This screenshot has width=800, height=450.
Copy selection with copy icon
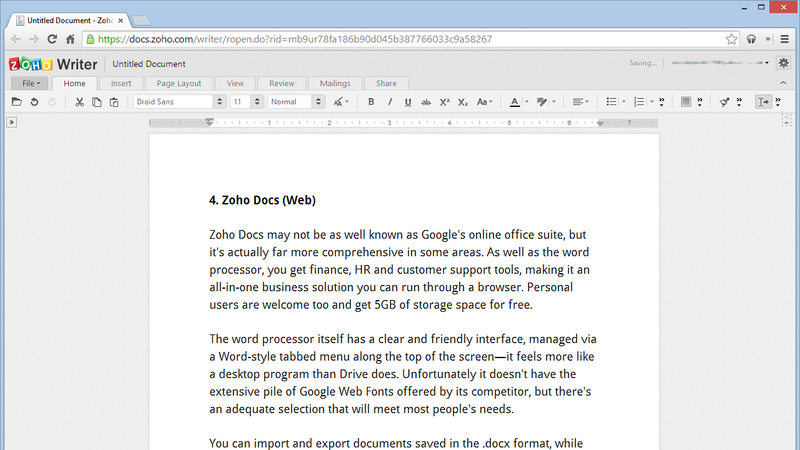(x=96, y=102)
